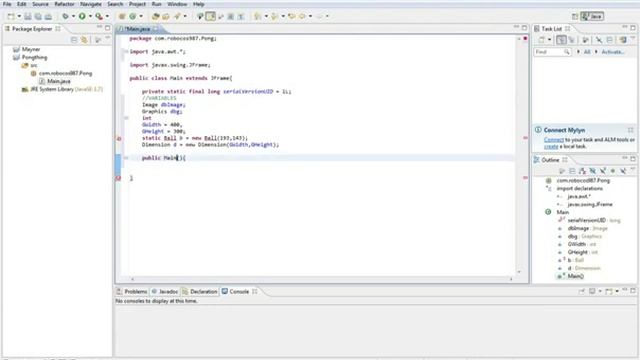Click the New Java Class toolbar icon
This screenshot has height=360, width=640.
133,16
